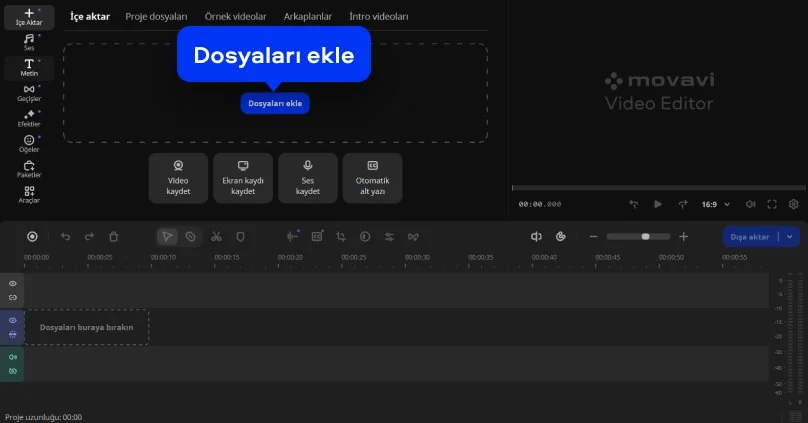Screen dimensions: 808x423
Task: Click the Ekran kaydı kaydet button
Action: tap(243, 178)
